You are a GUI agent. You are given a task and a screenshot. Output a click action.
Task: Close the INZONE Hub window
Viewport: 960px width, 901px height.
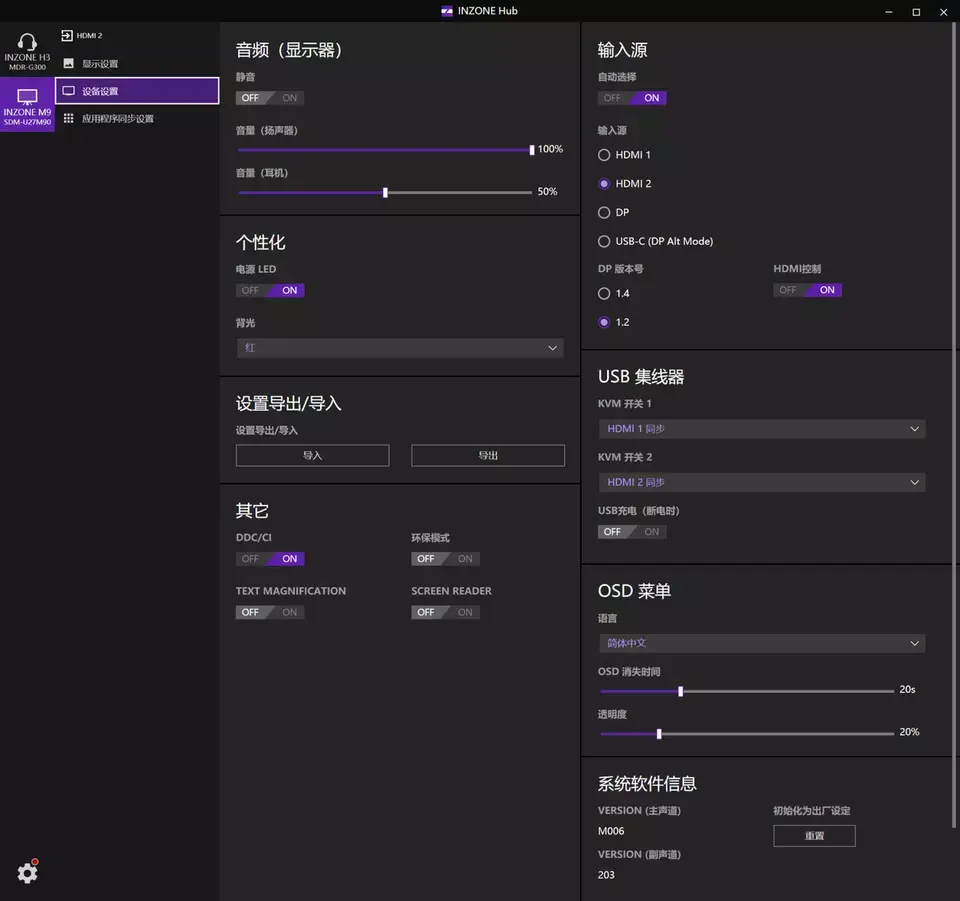point(943,12)
